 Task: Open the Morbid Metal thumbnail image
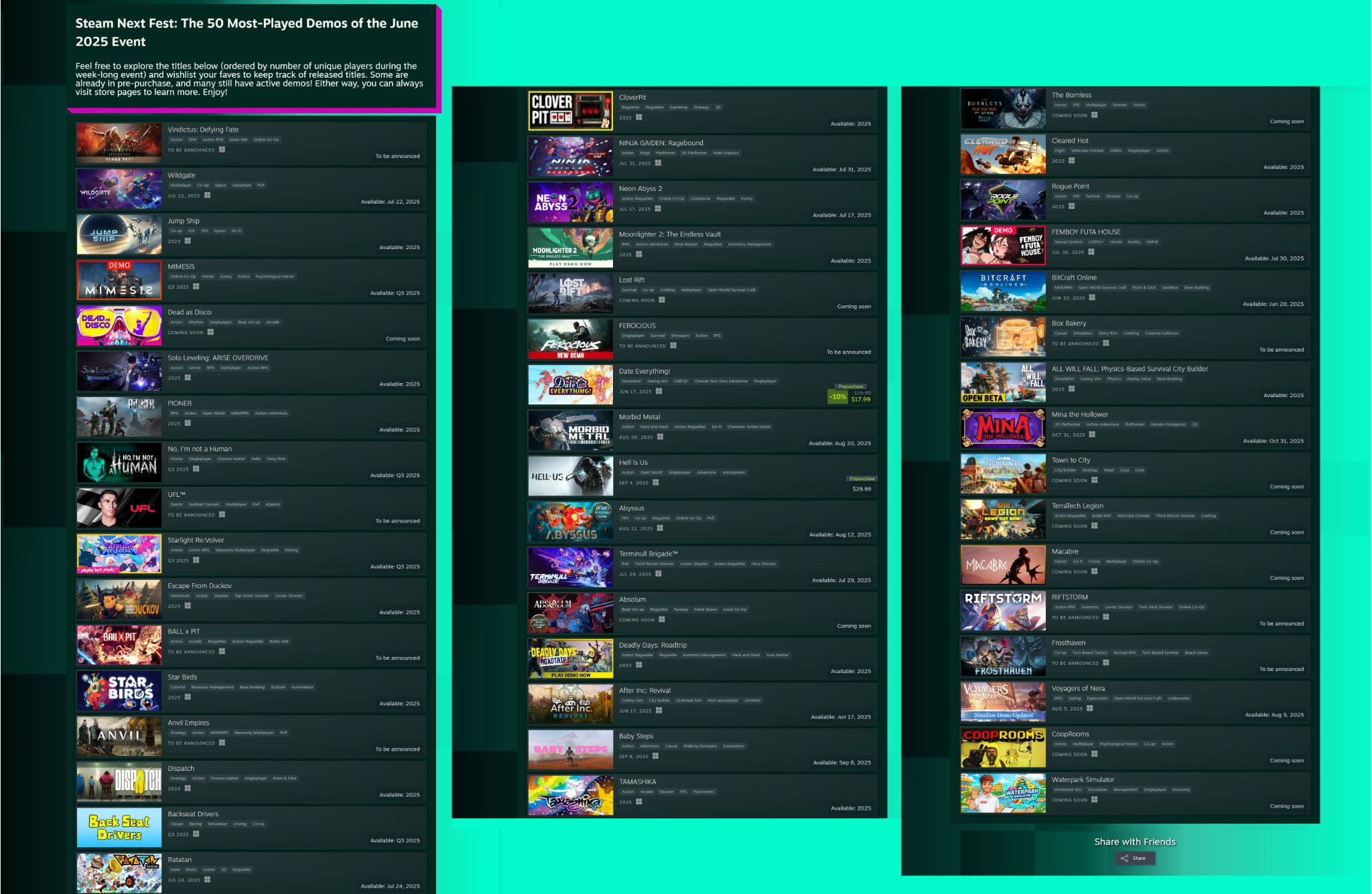(x=570, y=430)
